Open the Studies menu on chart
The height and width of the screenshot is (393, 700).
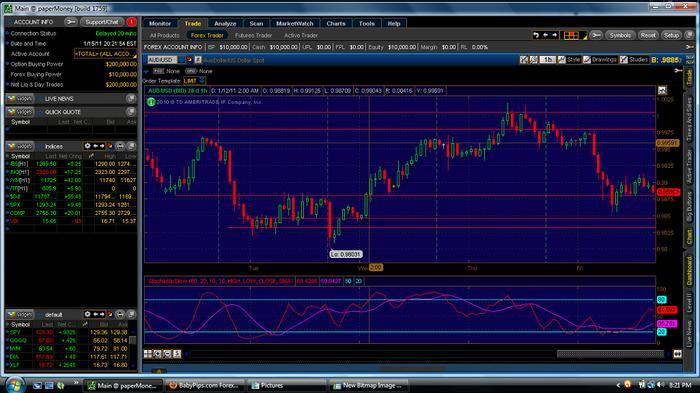(633, 59)
